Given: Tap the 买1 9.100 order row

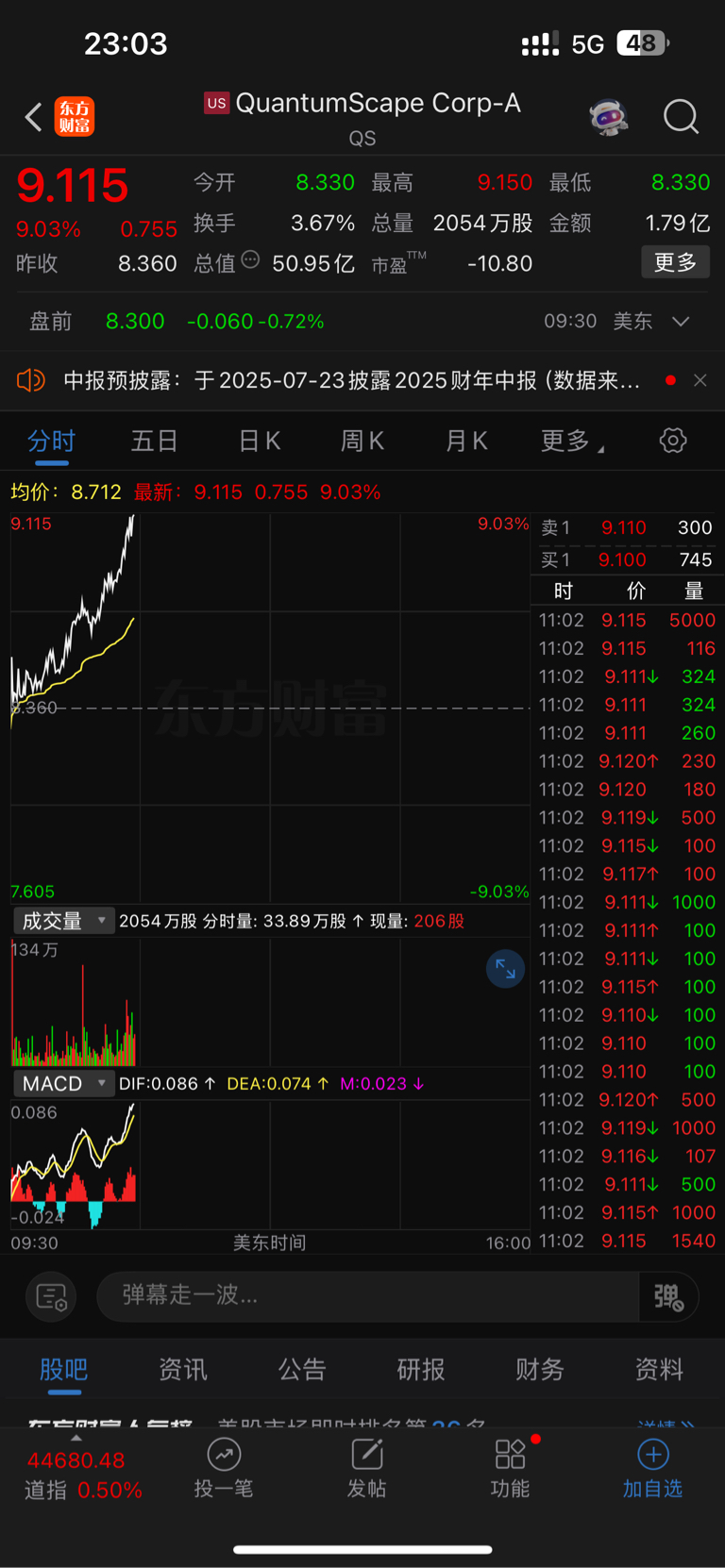Looking at the screenshot, I should click(x=627, y=559).
